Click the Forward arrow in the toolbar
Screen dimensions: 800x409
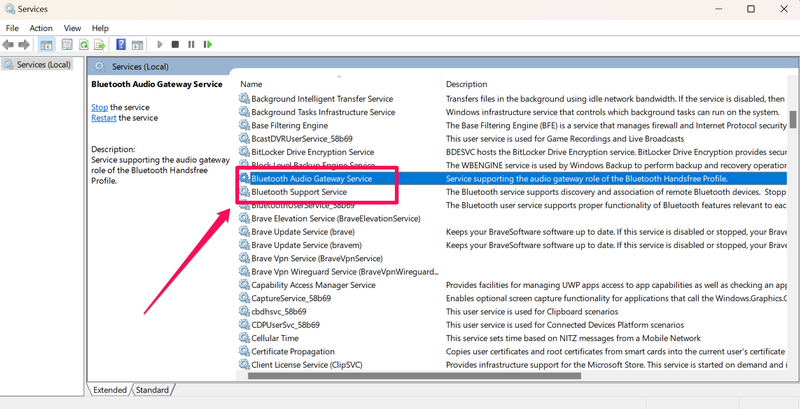tap(24, 44)
